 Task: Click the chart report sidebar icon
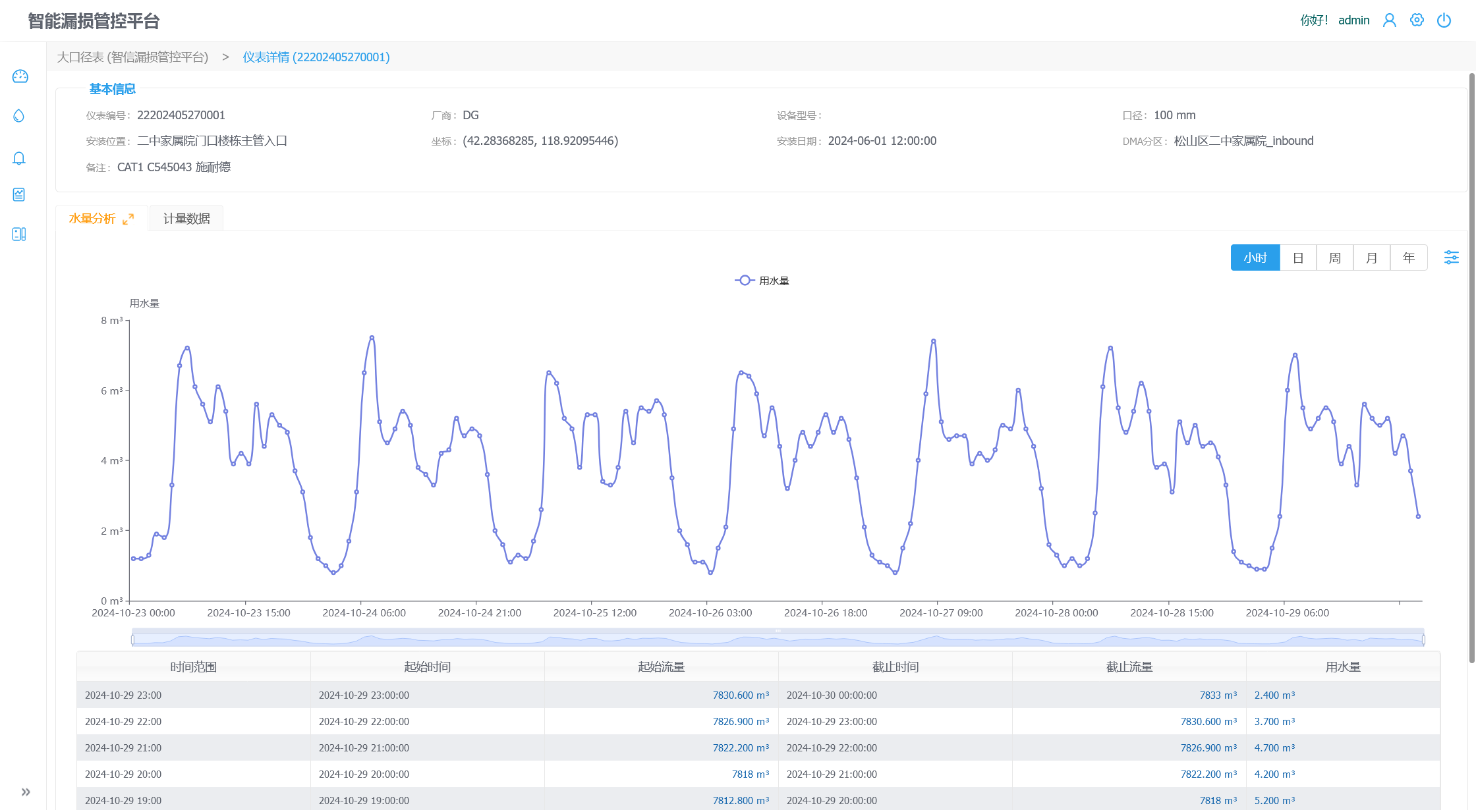tap(19, 194)
